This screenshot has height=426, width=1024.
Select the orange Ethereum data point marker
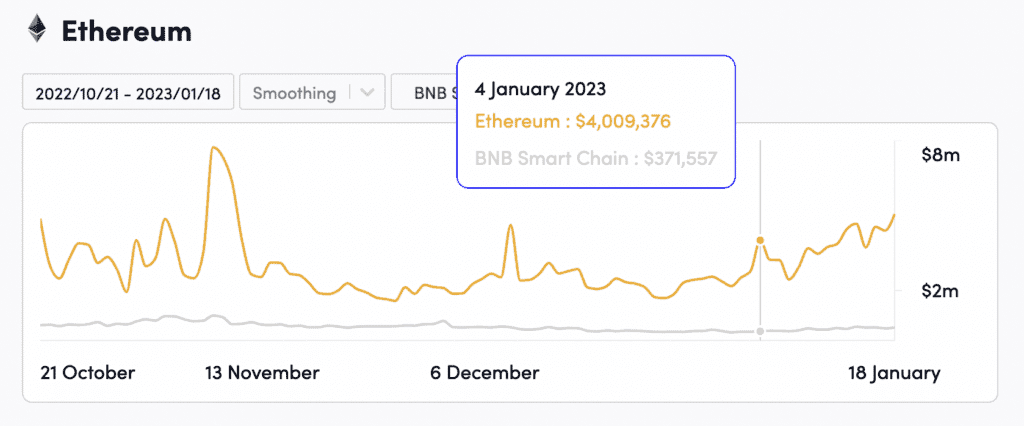pyautogui.click(x=760, y=240)
